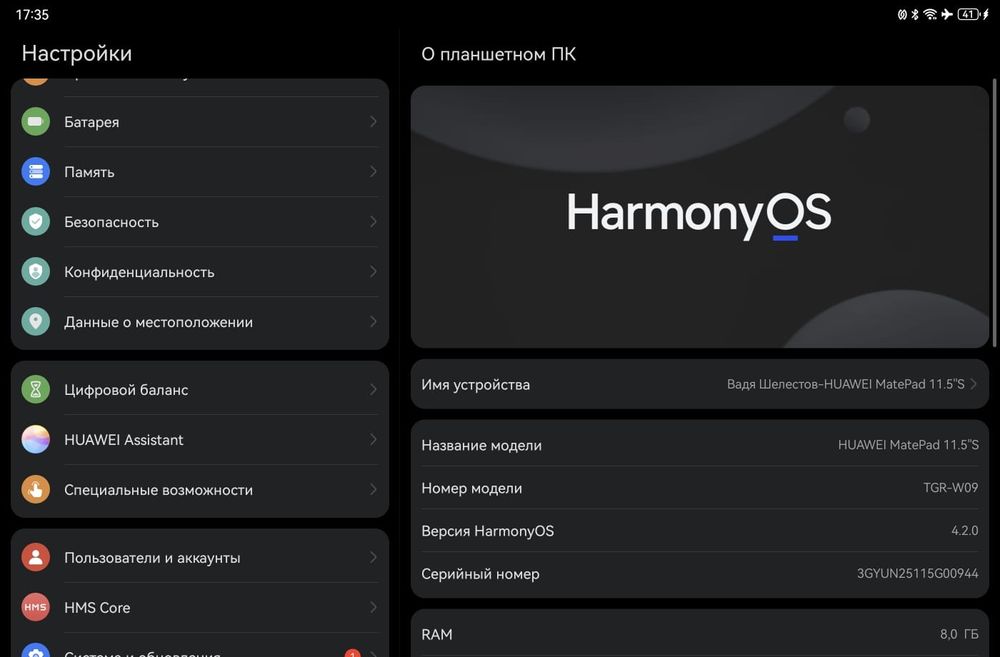The height and width of the screenshot is (657, 1000).
Task: Select Безопасность in settings list
Action: [x=200, y=221]
